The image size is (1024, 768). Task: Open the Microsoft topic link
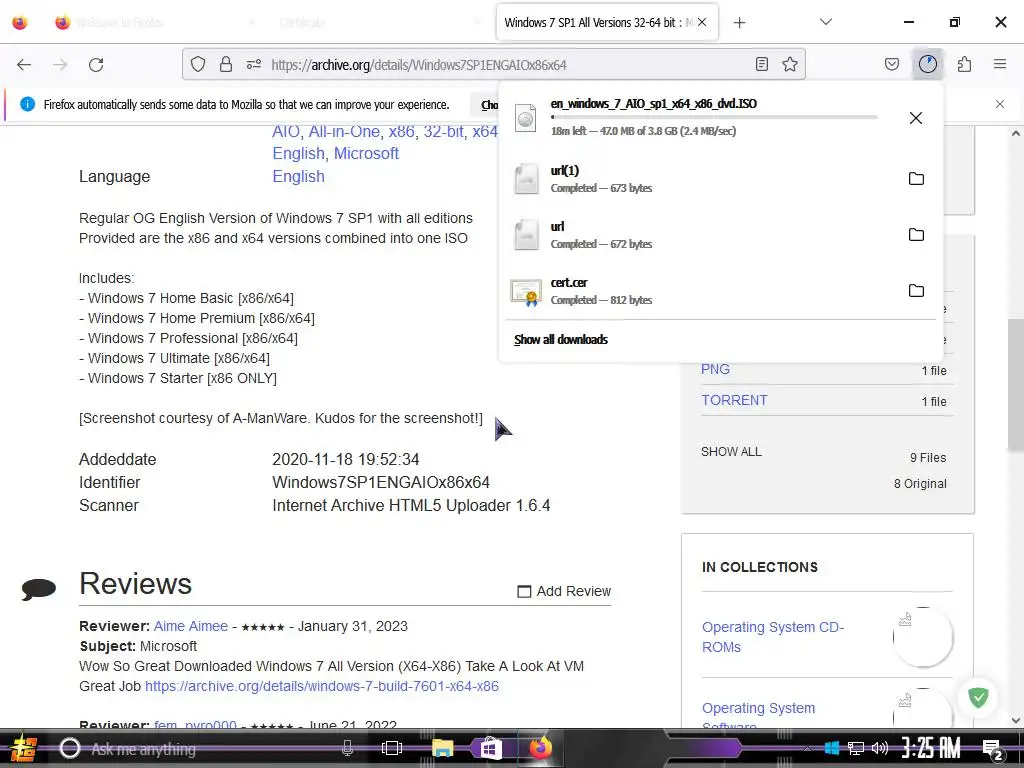366,153
